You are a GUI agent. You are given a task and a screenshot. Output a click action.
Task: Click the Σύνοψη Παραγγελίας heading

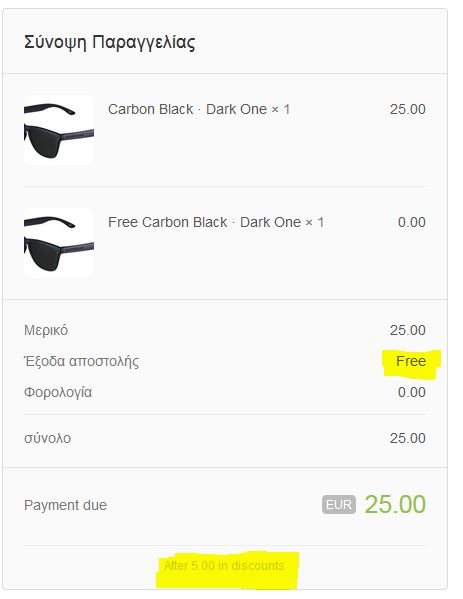110,42
